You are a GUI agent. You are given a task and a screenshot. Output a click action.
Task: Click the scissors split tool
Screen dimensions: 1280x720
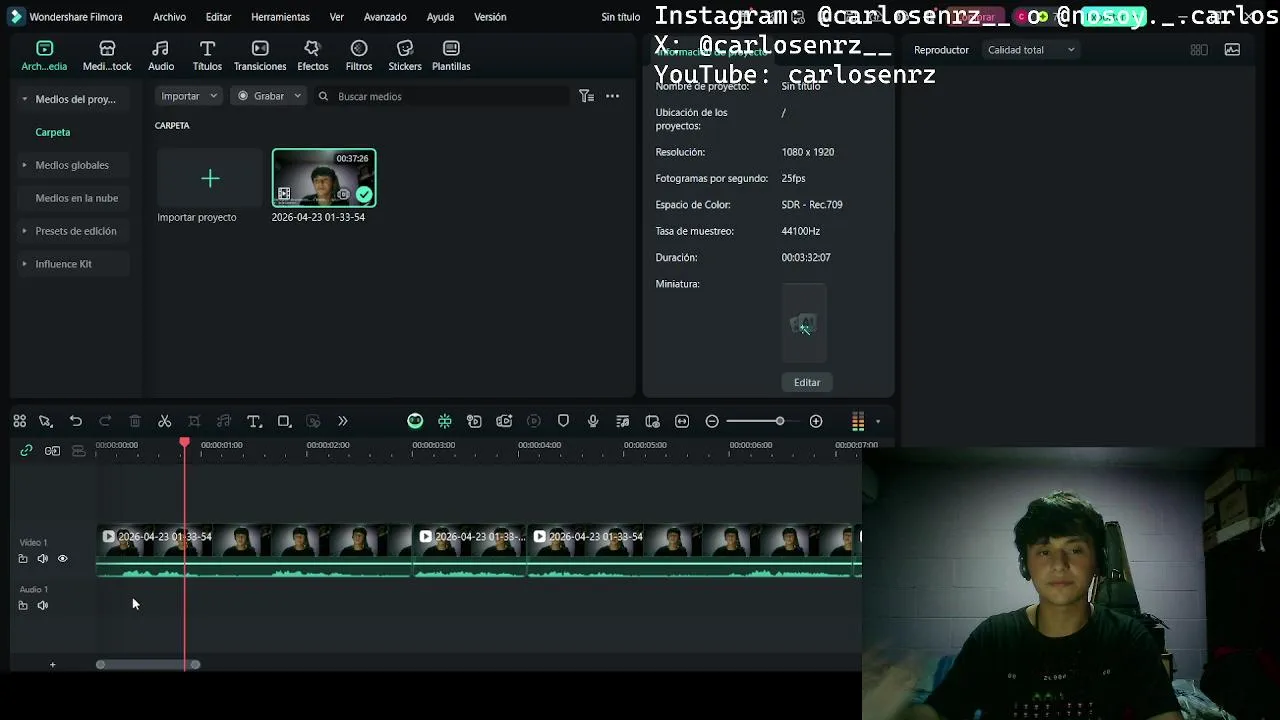tap(165, 421)
